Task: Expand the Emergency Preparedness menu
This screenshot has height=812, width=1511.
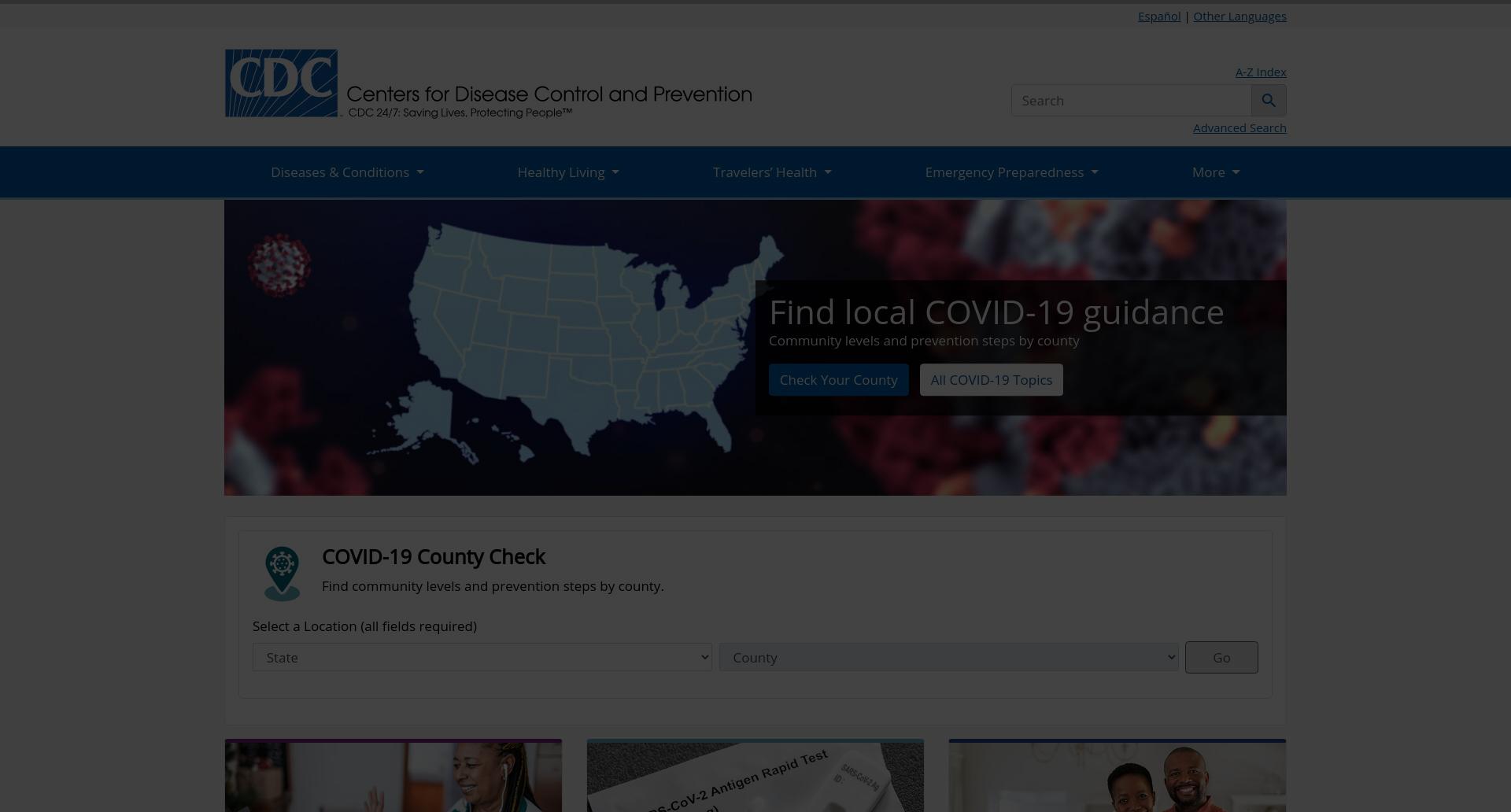Action: 1011,172
